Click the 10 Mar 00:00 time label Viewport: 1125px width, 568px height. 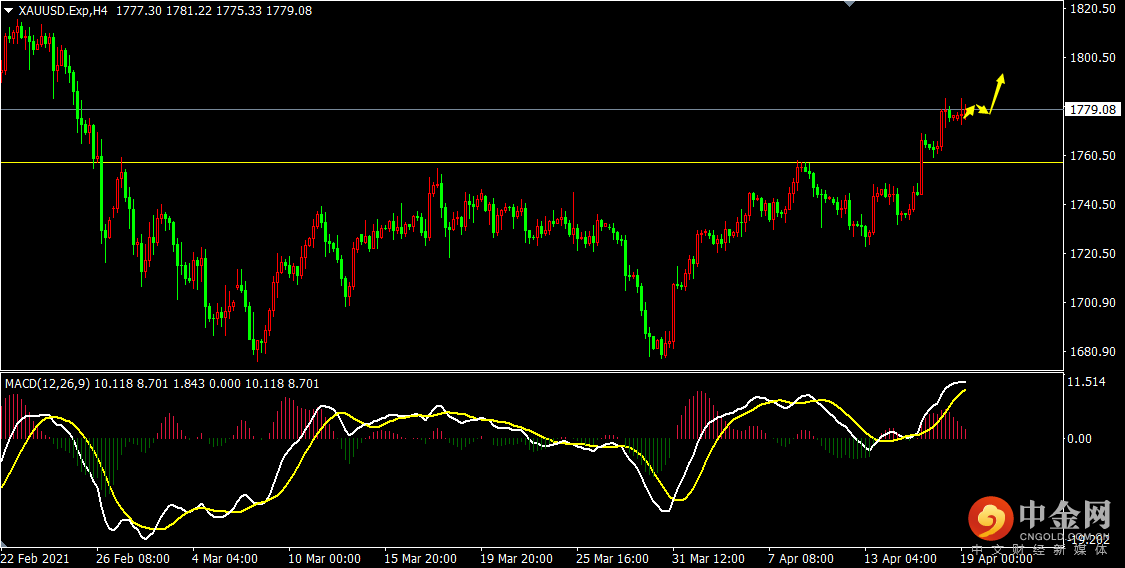323,559
